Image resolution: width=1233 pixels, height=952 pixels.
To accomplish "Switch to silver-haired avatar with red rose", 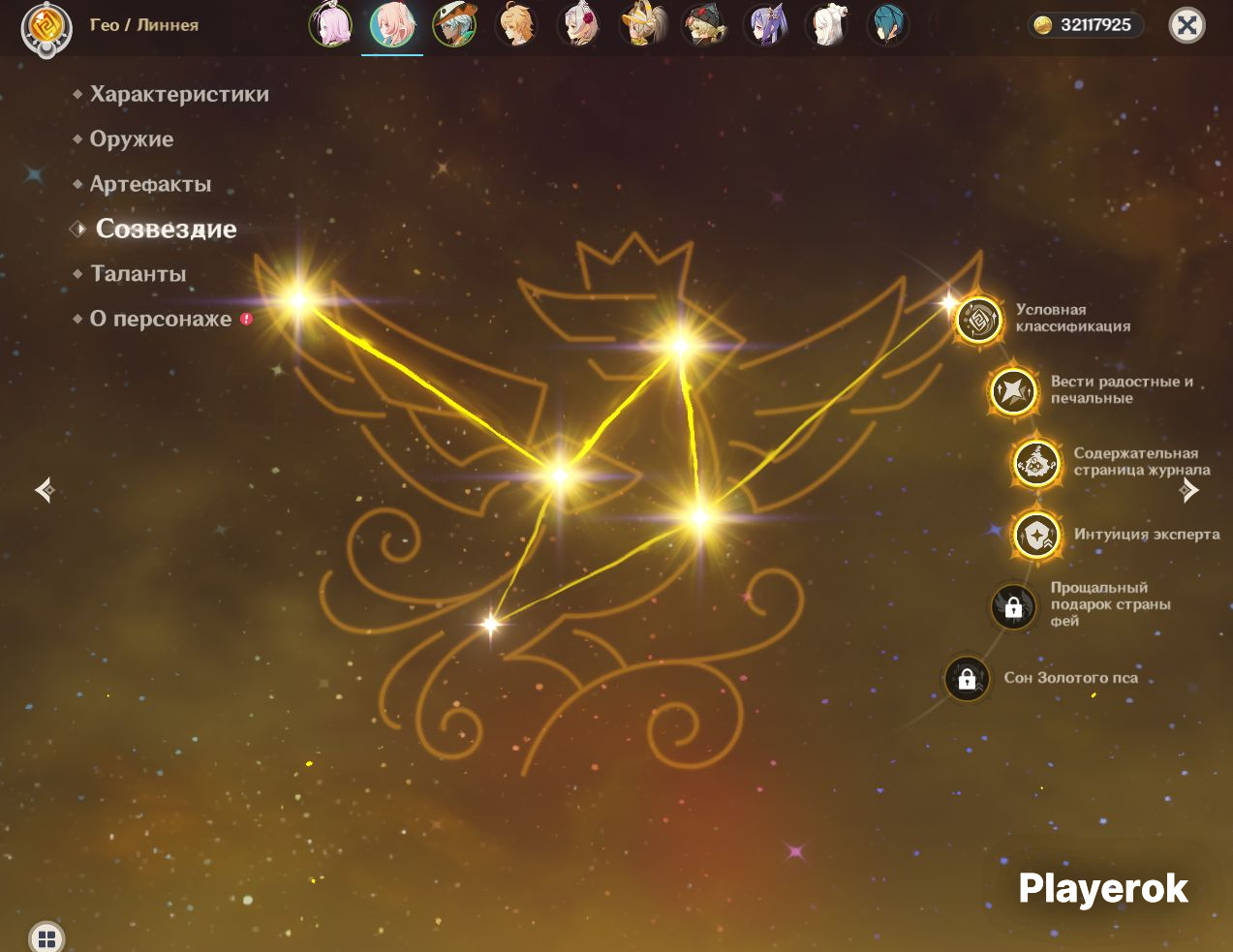I will pyautogui.click(x=578, y=24).
